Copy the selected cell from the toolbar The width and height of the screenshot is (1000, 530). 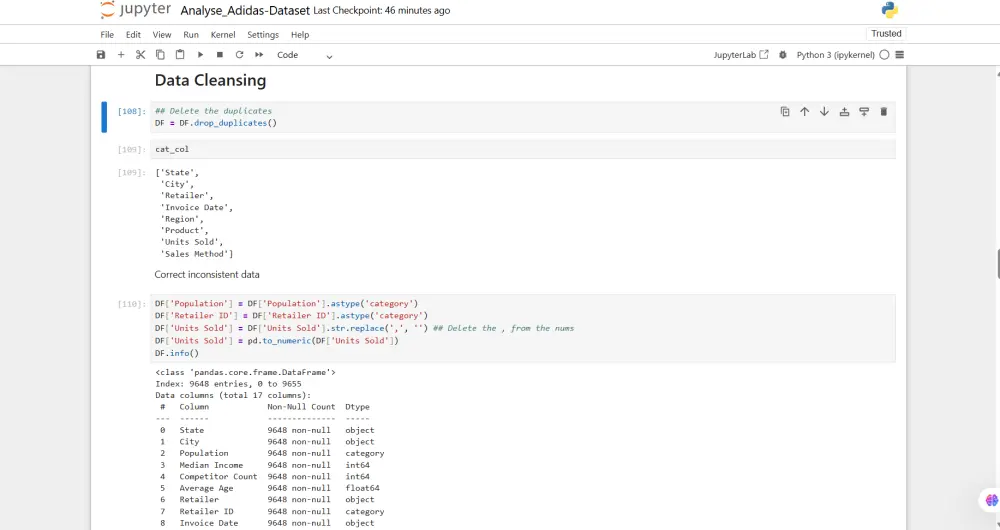160,55
